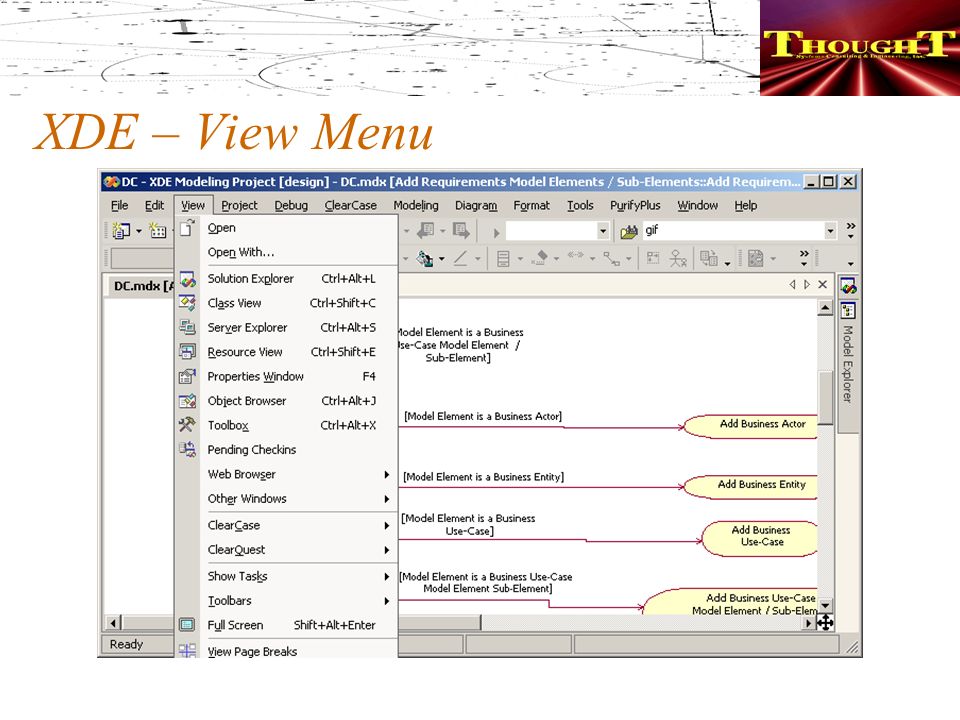The image size is (960, 720).
Task: Click the Resource View menu icon
Action: [x=187, y=352]
